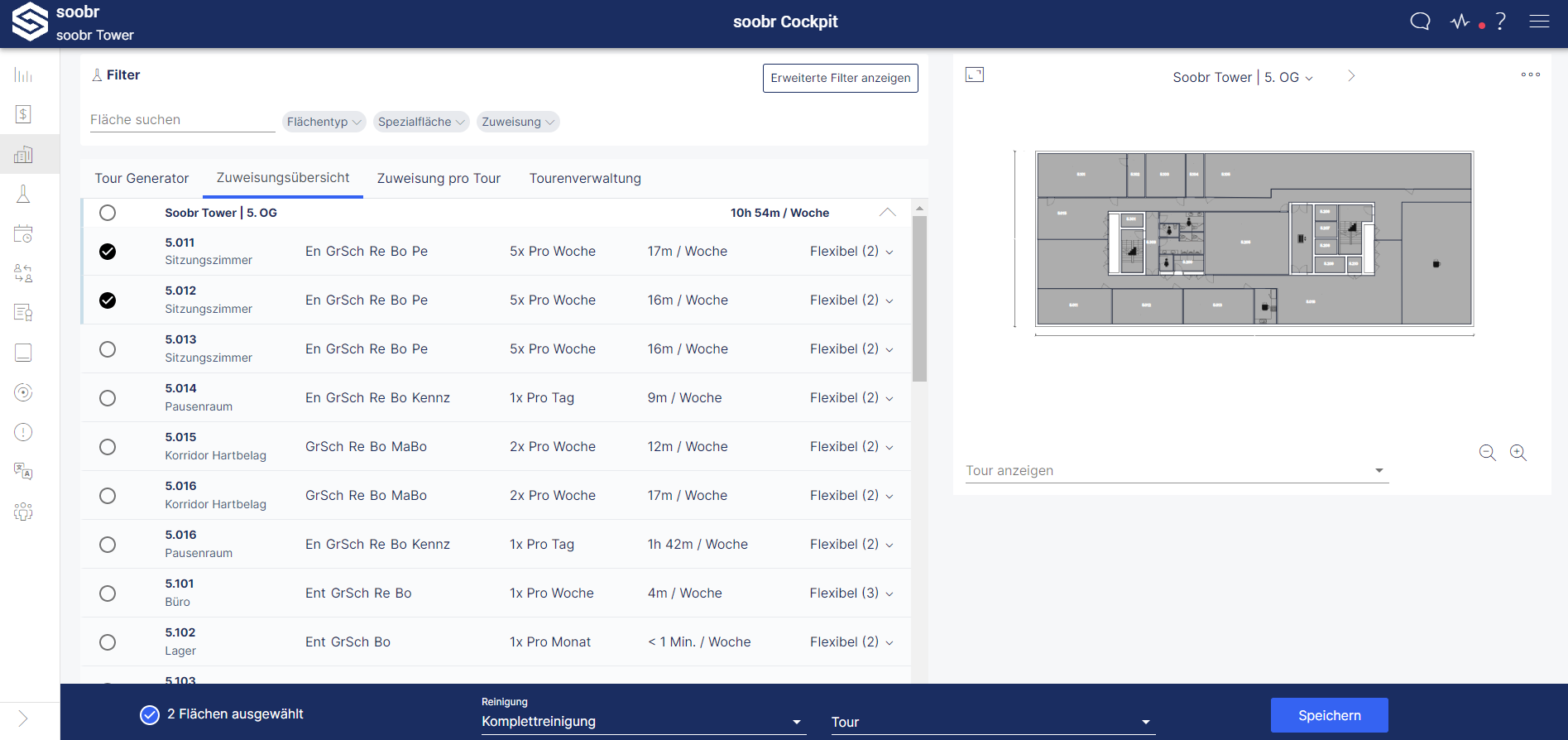1568x740 pixels.
Task: Open the tablet device sidebar icon
Action: (x=23, y=353)
